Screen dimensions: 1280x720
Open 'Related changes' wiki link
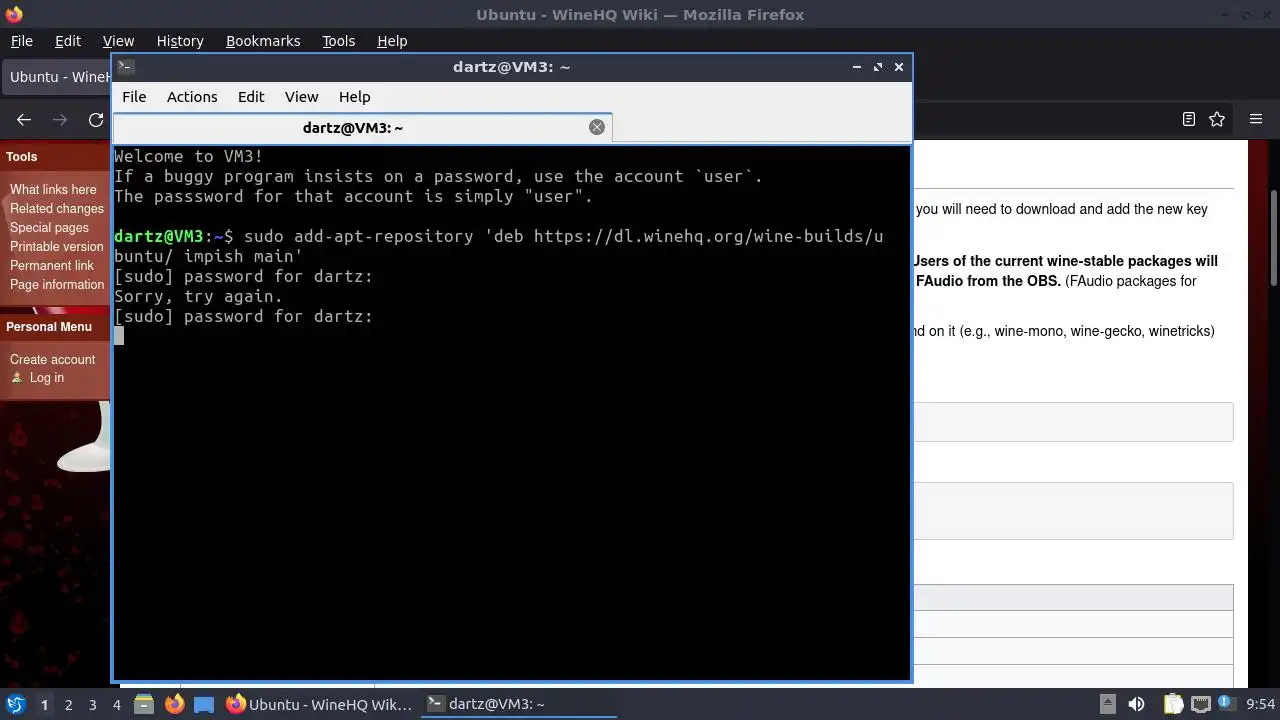click(x=57, y=208)
